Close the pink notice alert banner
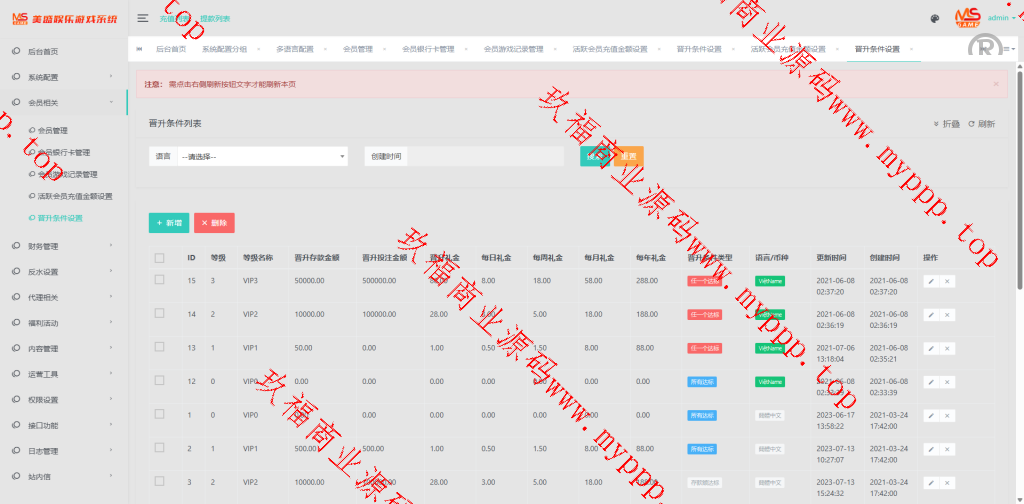Screen dimensions: 1024x504 [x=995, y=84]
